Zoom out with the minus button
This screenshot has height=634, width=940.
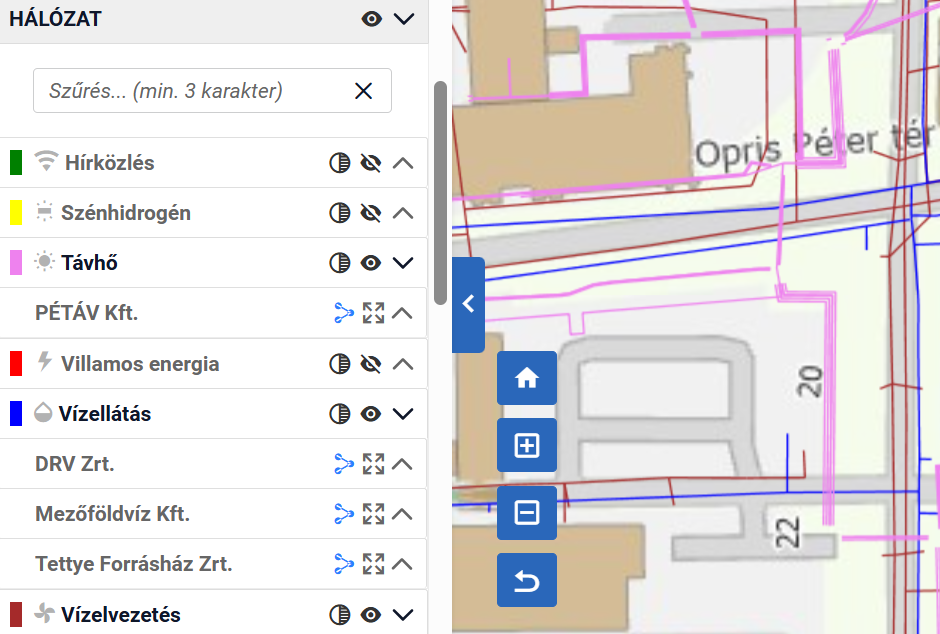tap(526, 513)
